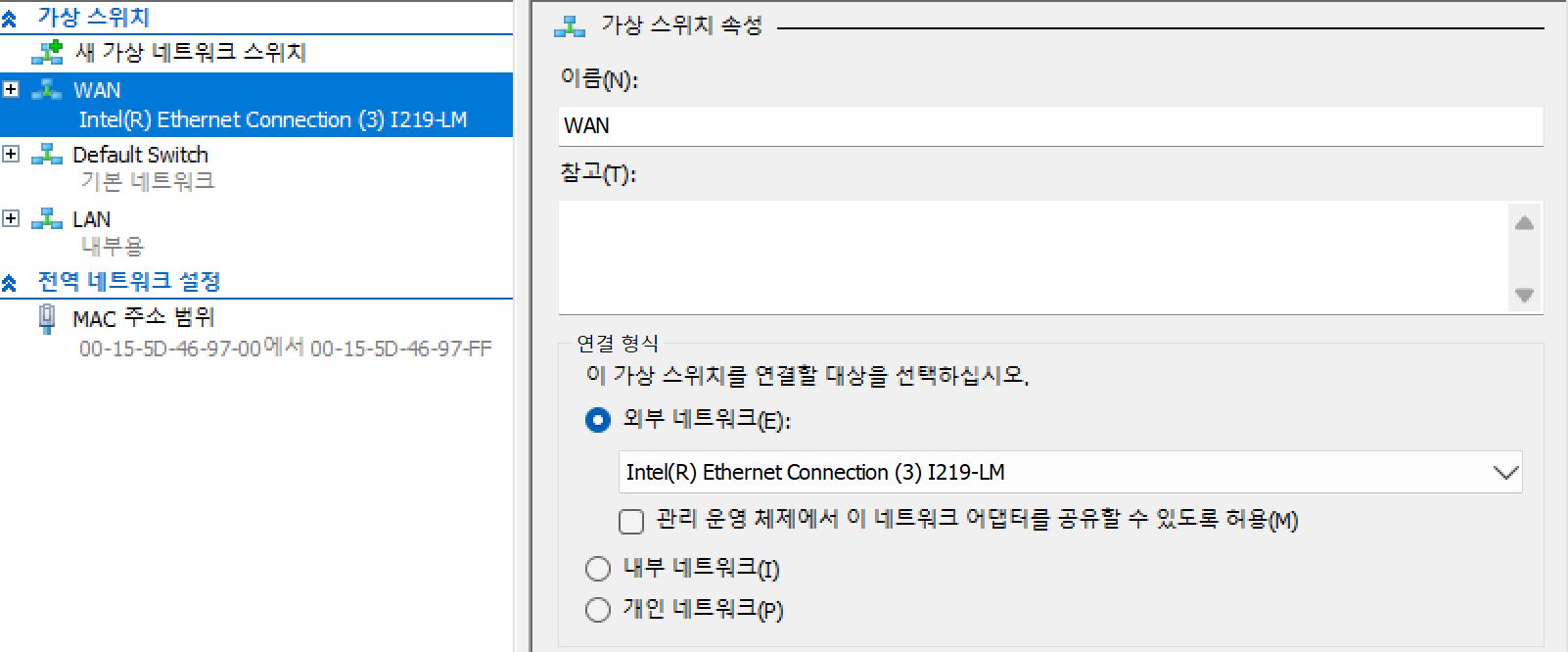Image resolution: width=1568 pixels, height=652 pixels.
Task: Click the virtual switch properties header icon
Action: 570,26
